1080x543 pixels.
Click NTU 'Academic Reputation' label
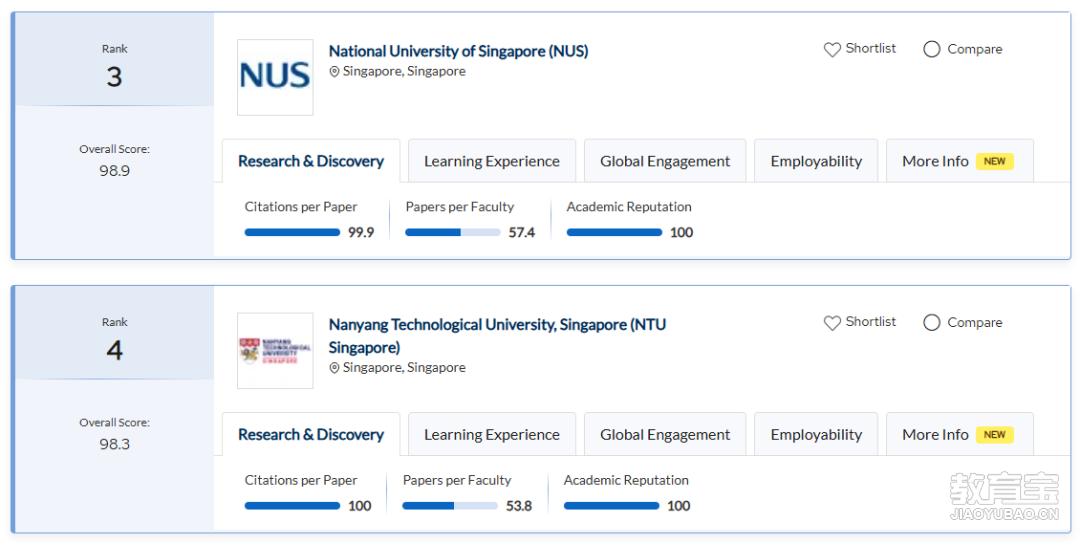pos(627,480)
